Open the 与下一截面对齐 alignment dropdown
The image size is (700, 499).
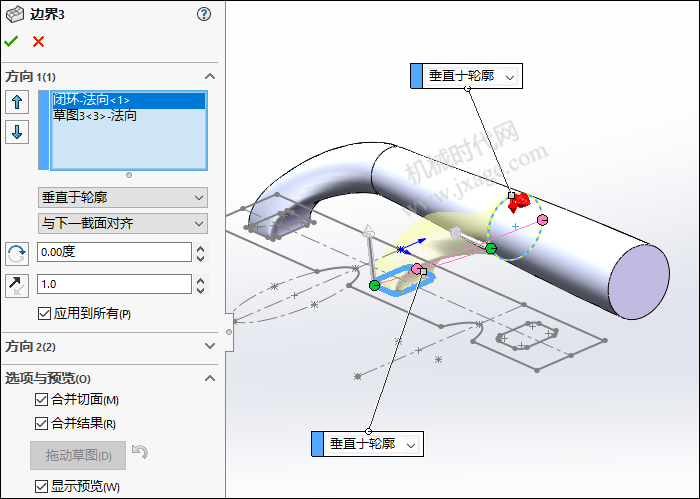[123, 223]
